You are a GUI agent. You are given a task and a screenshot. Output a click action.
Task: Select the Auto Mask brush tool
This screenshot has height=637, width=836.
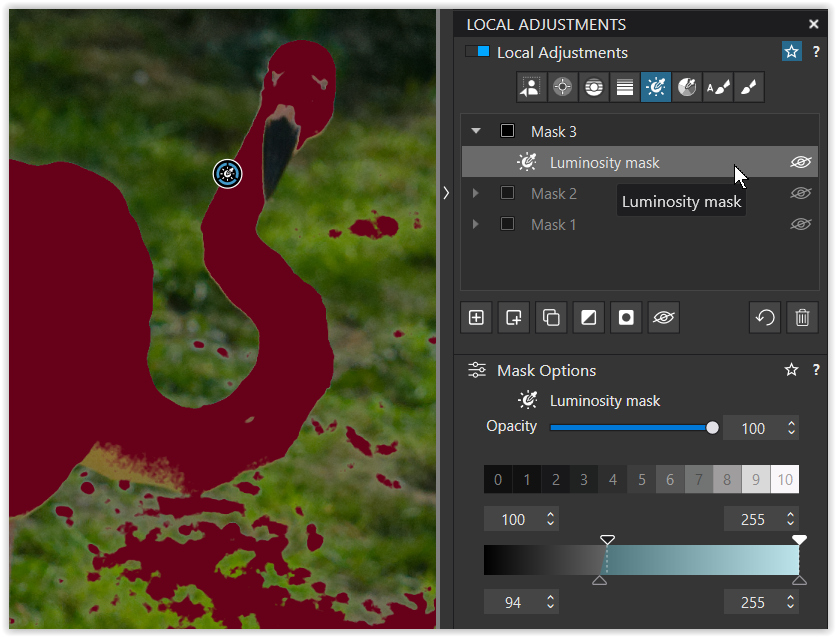coord(718,88)
